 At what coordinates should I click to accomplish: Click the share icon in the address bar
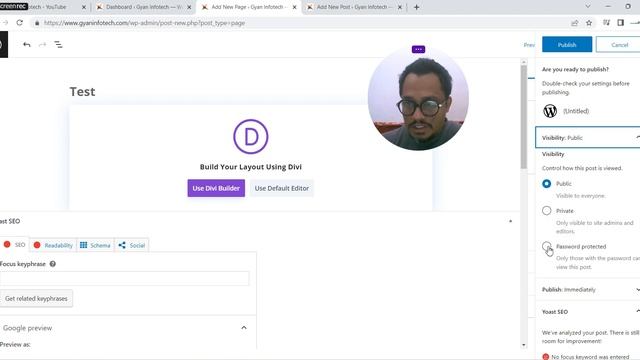click(575, 23)
